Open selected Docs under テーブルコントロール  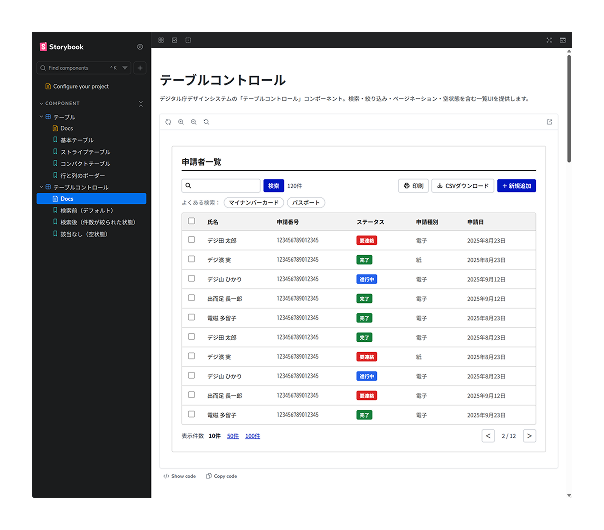[91, 198]
